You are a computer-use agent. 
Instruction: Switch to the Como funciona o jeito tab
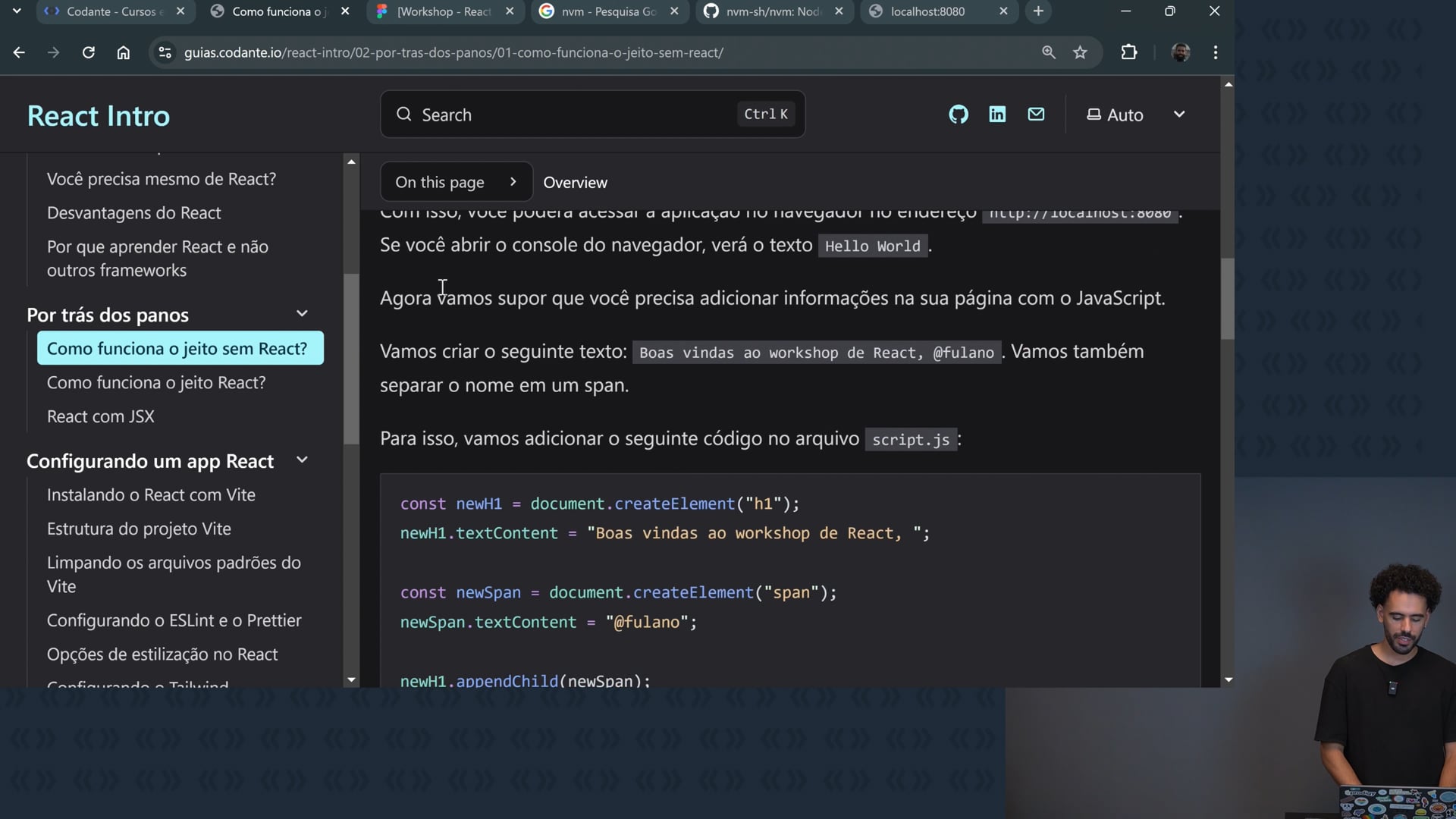[279, 11]
